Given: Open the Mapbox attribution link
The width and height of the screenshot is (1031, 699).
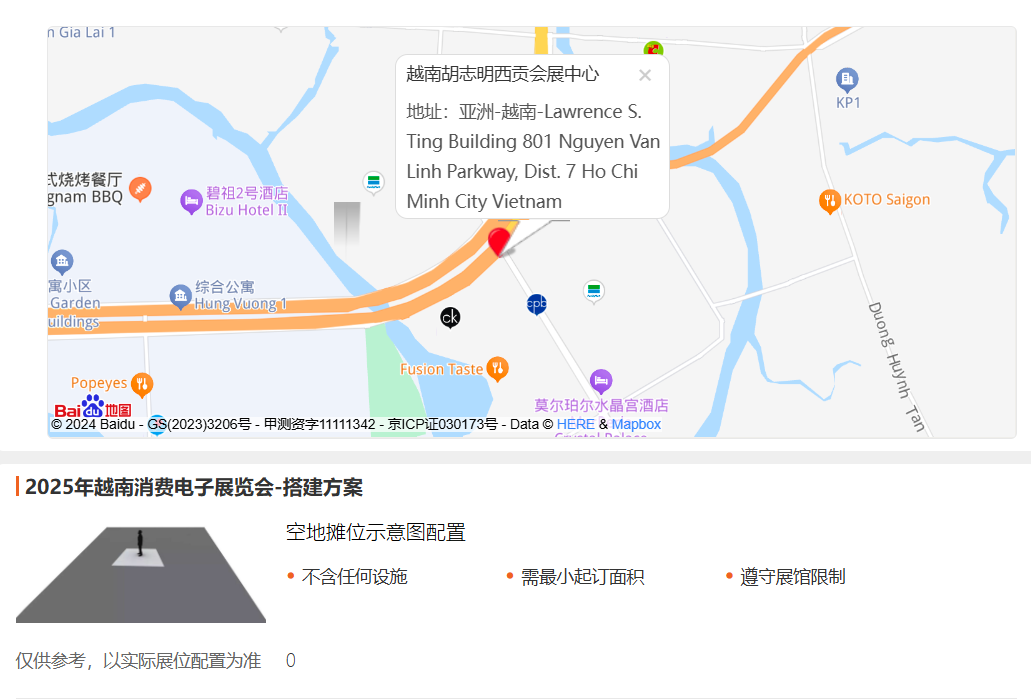Looking at the screenshot, I should pos(636,425).
